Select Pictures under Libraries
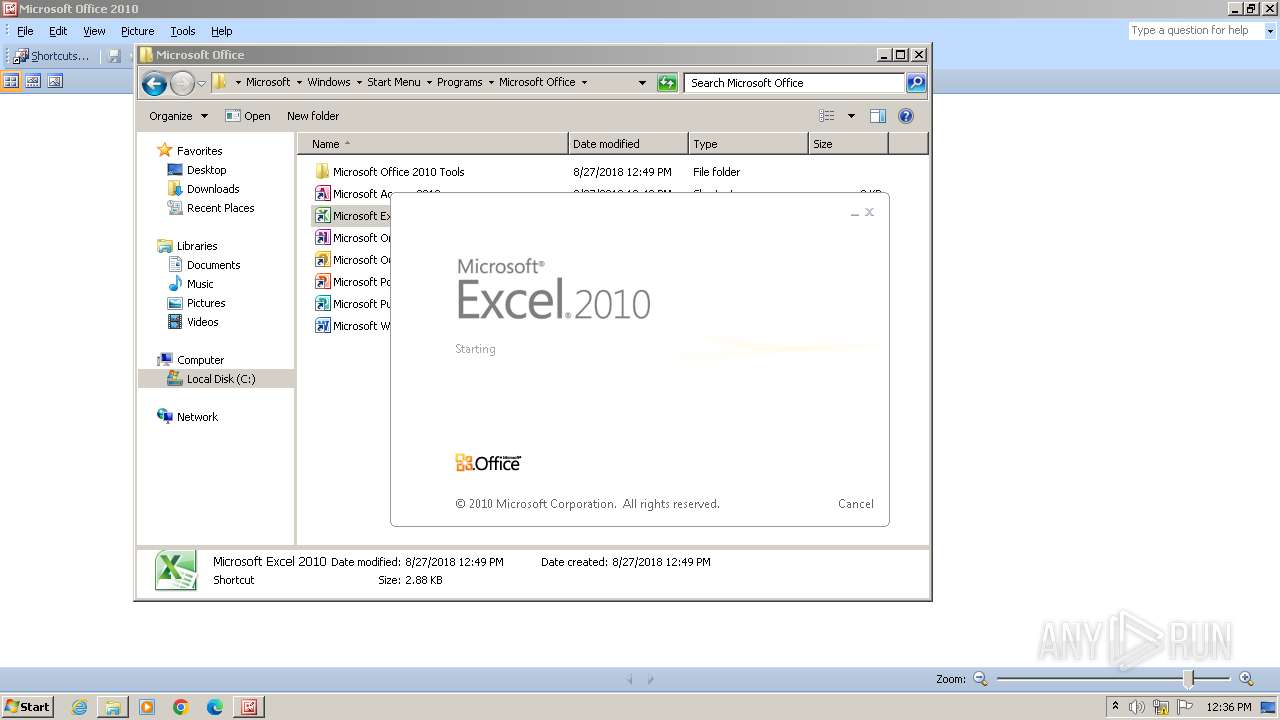The width and height of the screenshot is (1280, 720). (x=196, y=303)
